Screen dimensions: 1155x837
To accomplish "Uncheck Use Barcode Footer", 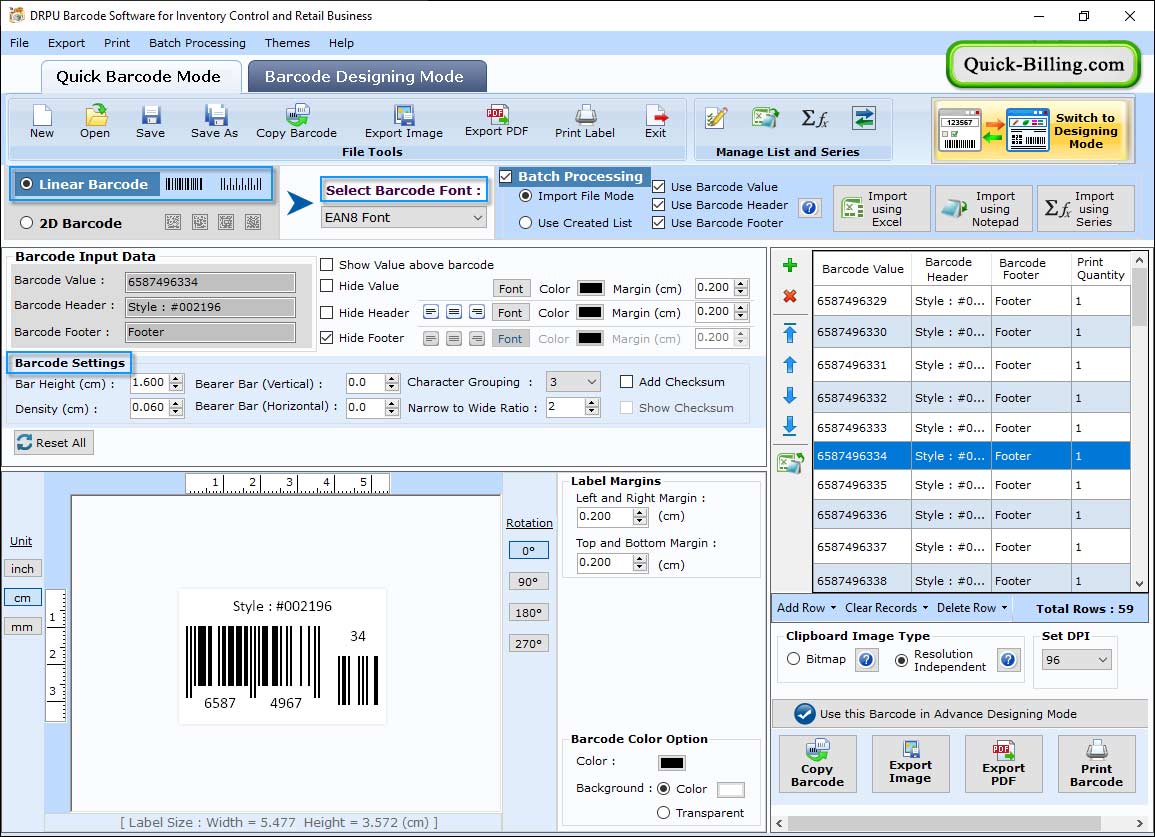I will pyautogui.click(x=659, y=223).
